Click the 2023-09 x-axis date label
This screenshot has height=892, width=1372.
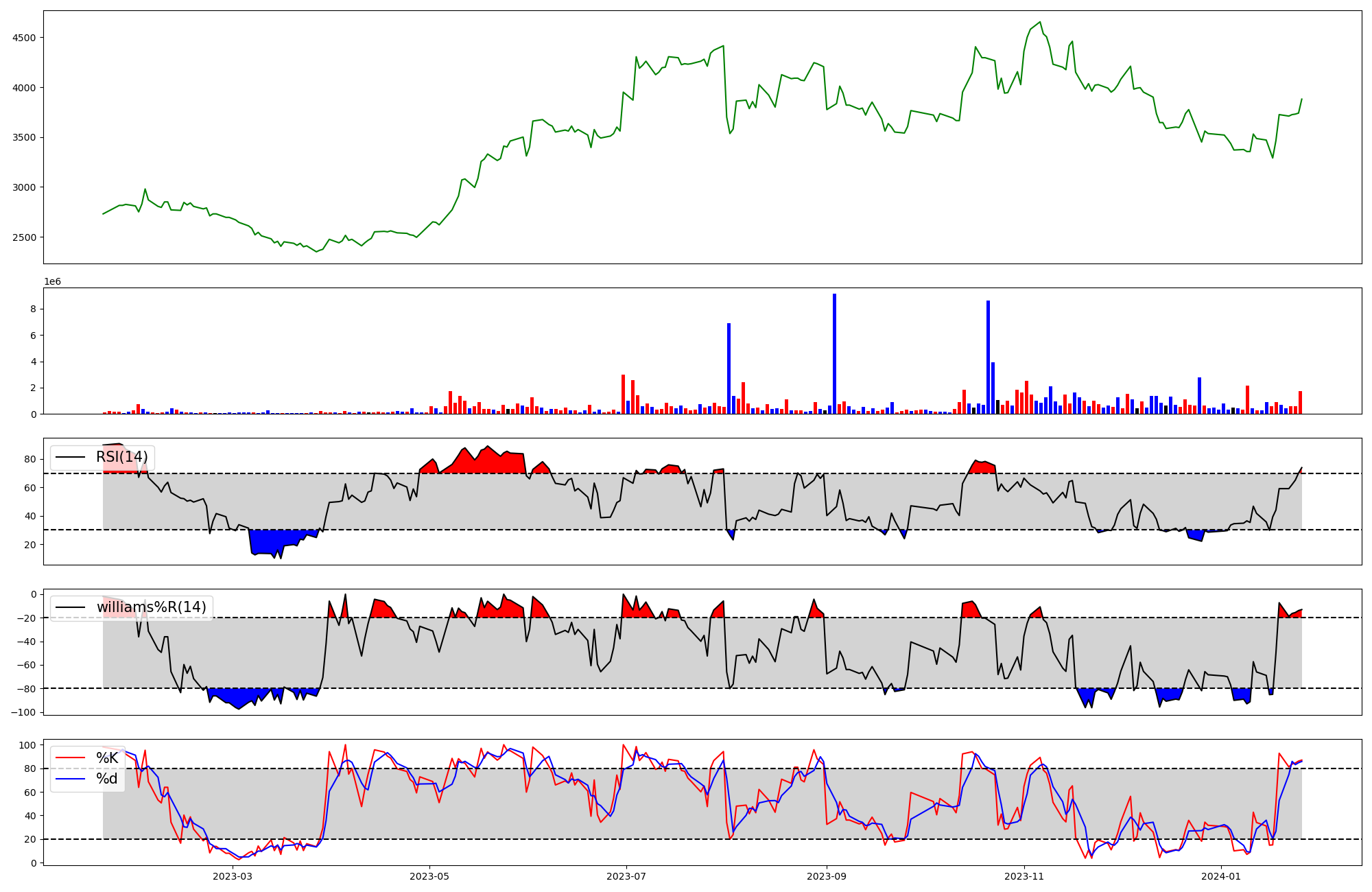tap(827, 876)
